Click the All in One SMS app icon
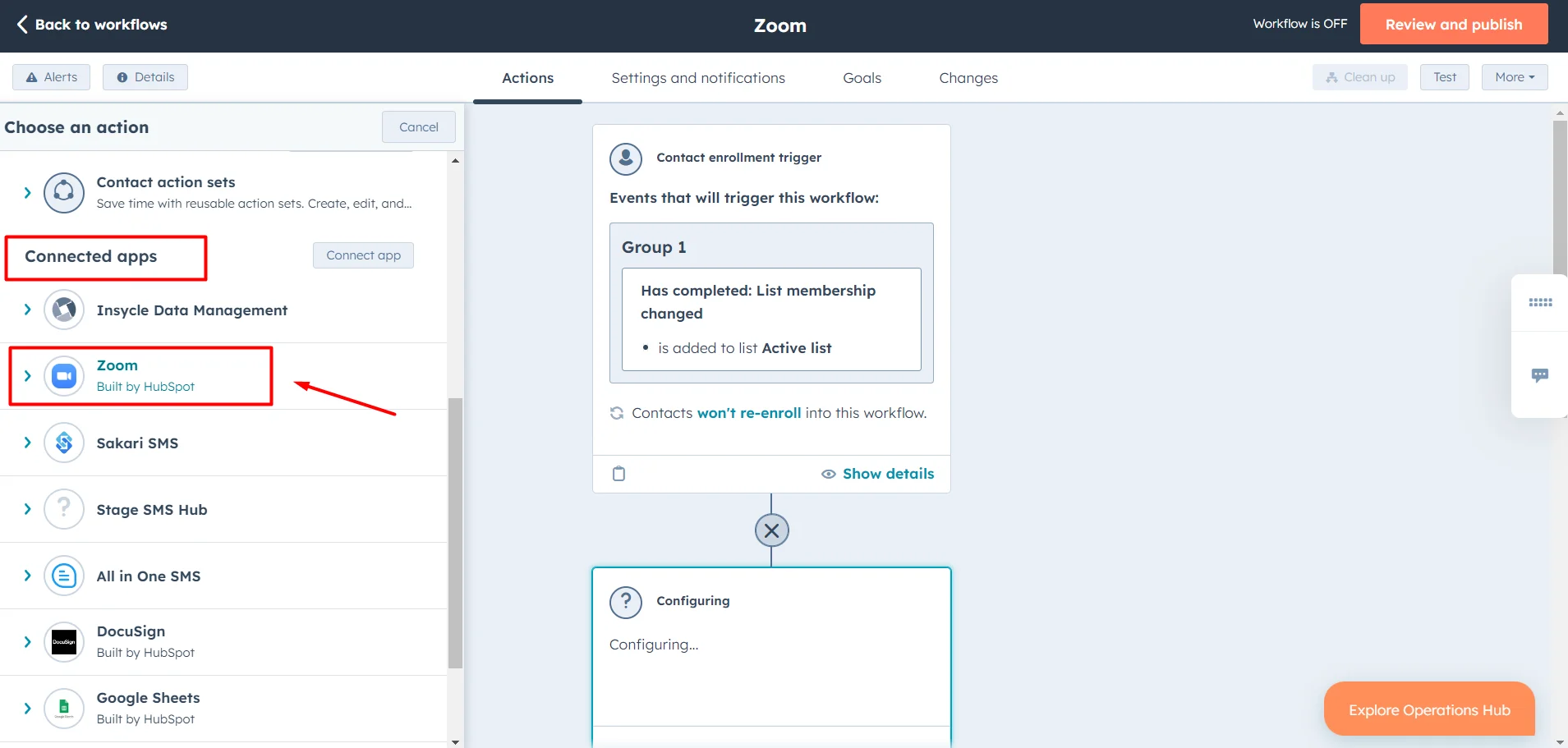The image size is (1568, 748). click(x=63, y=575)
